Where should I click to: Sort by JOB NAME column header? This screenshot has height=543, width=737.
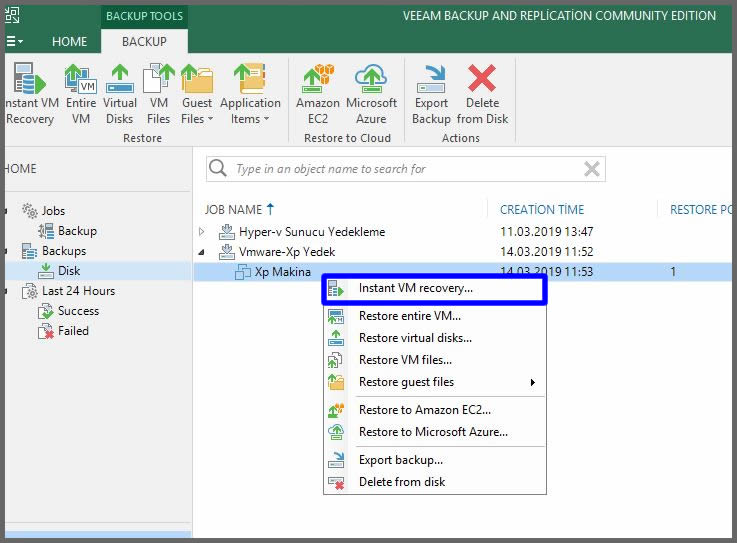click(239, 210)
